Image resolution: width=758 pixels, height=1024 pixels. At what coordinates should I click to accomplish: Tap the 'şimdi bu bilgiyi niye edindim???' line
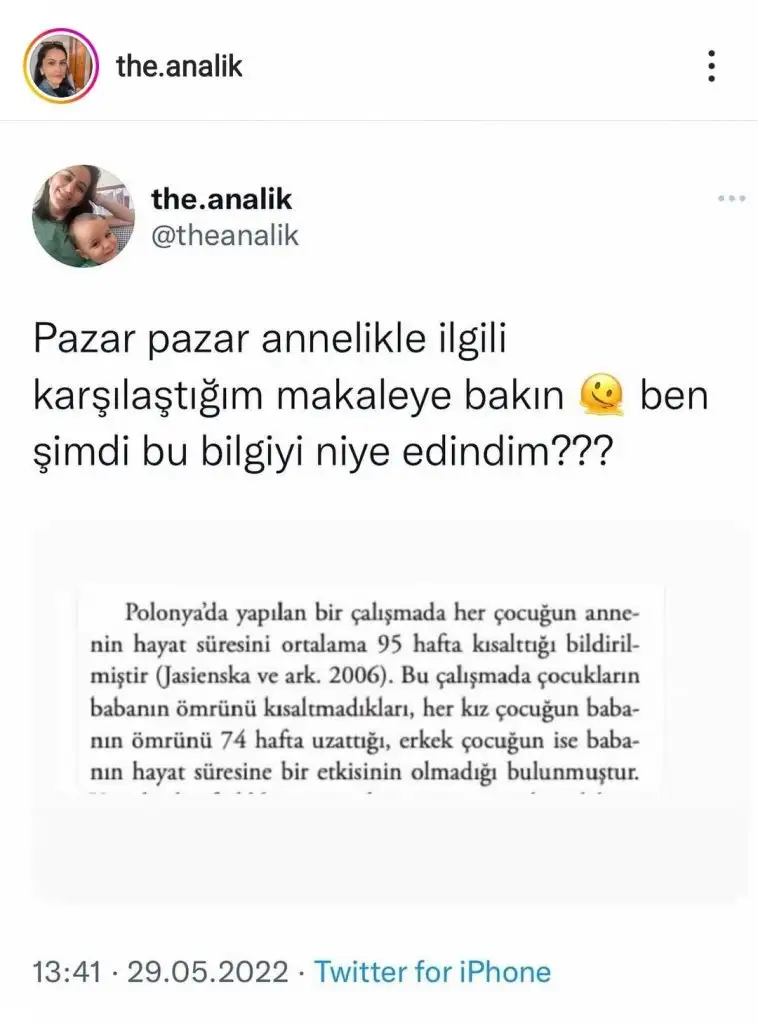(x=324, y=453)
